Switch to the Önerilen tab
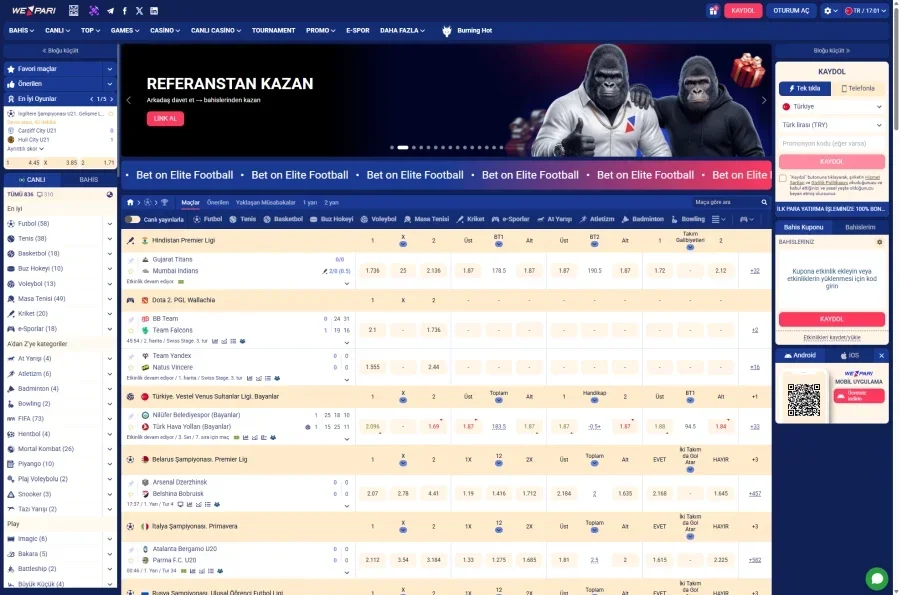 coord(218,203)
